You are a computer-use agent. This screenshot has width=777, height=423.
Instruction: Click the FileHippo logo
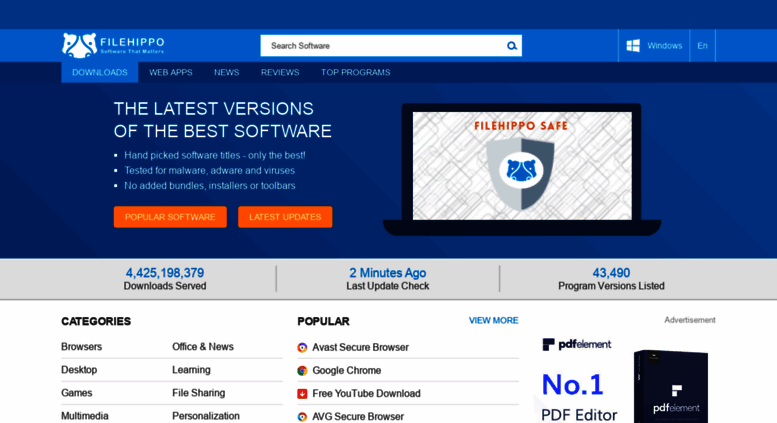(113, 45)
